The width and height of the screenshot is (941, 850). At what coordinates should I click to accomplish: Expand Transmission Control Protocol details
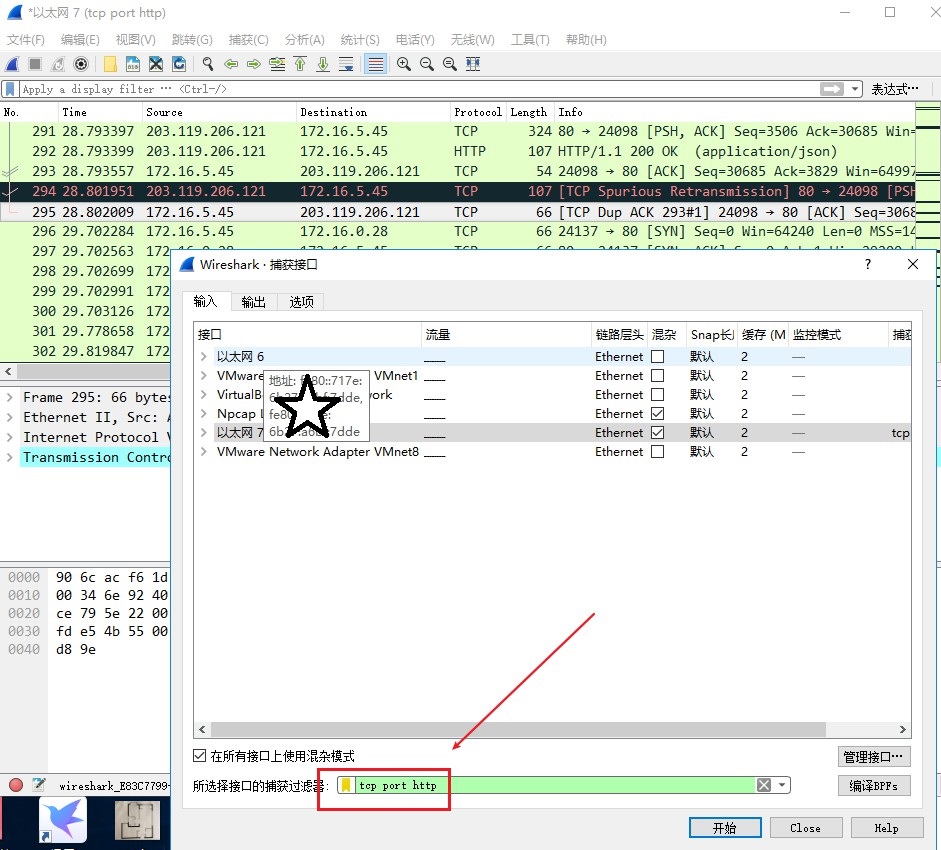click(x=10, y=457)
